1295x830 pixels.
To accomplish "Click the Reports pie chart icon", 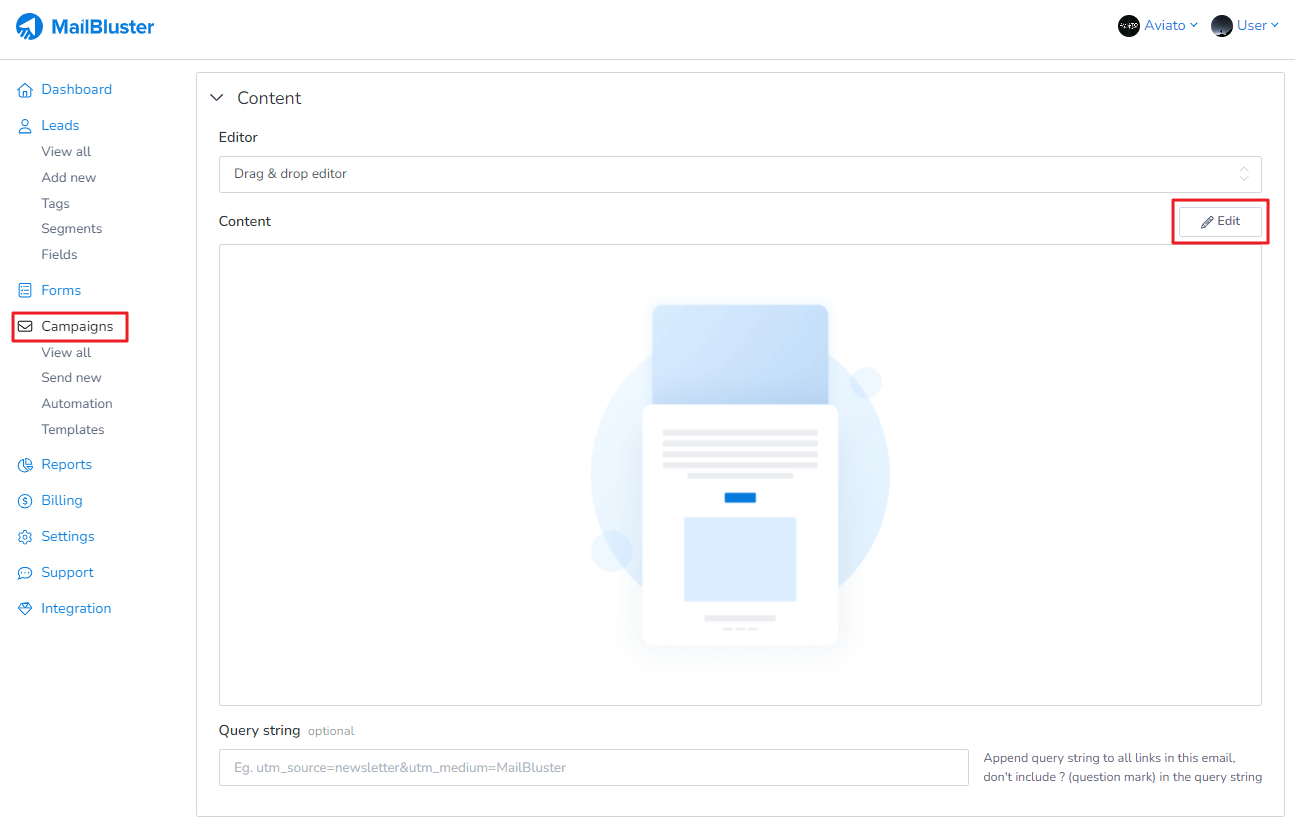I will [25, 465].
